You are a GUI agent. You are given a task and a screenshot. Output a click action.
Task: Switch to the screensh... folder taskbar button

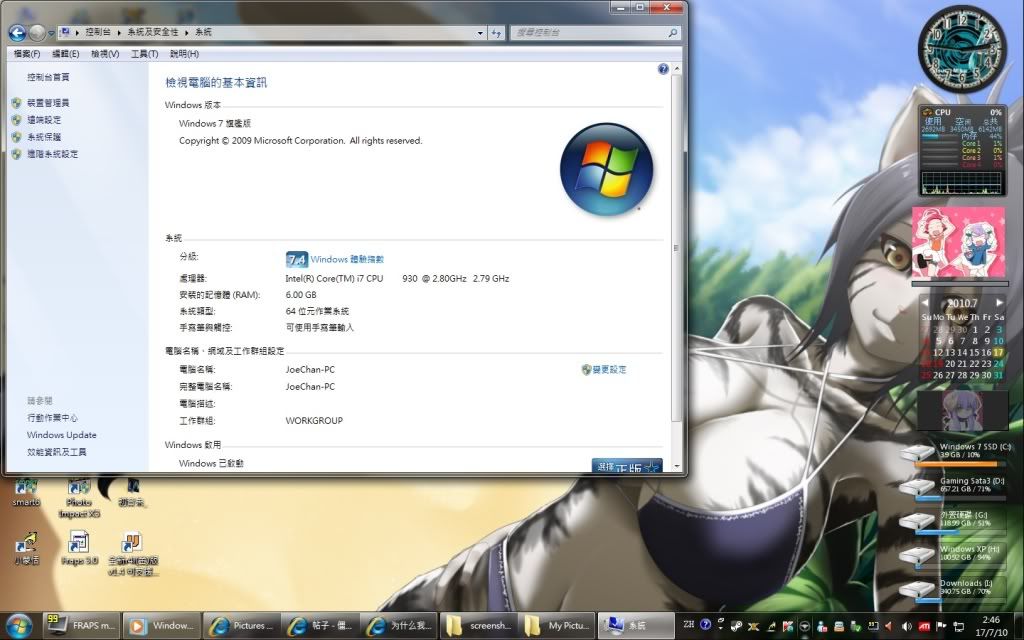[479, 626]
